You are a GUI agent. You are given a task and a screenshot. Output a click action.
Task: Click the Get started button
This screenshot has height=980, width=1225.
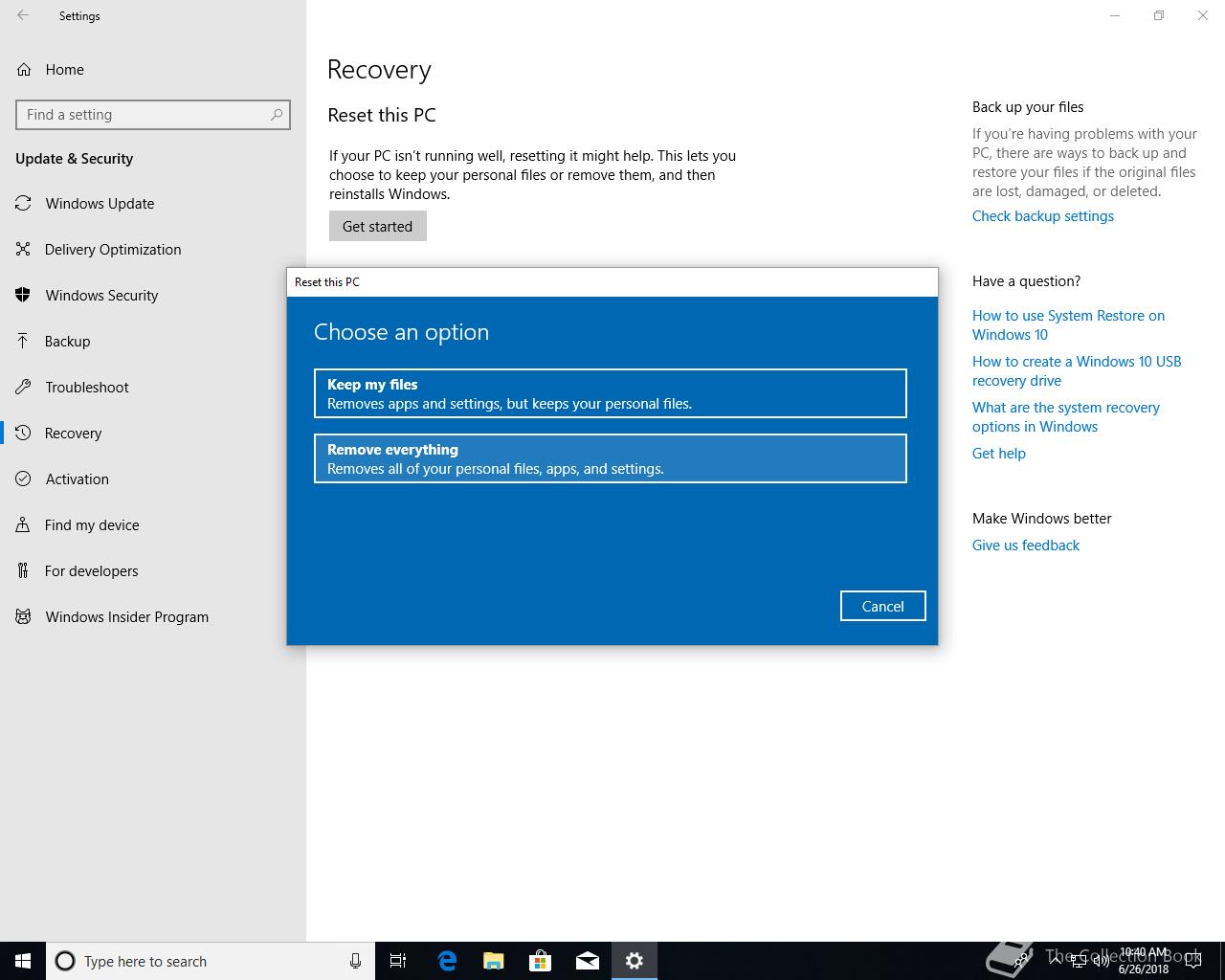[x=378, y=227]
